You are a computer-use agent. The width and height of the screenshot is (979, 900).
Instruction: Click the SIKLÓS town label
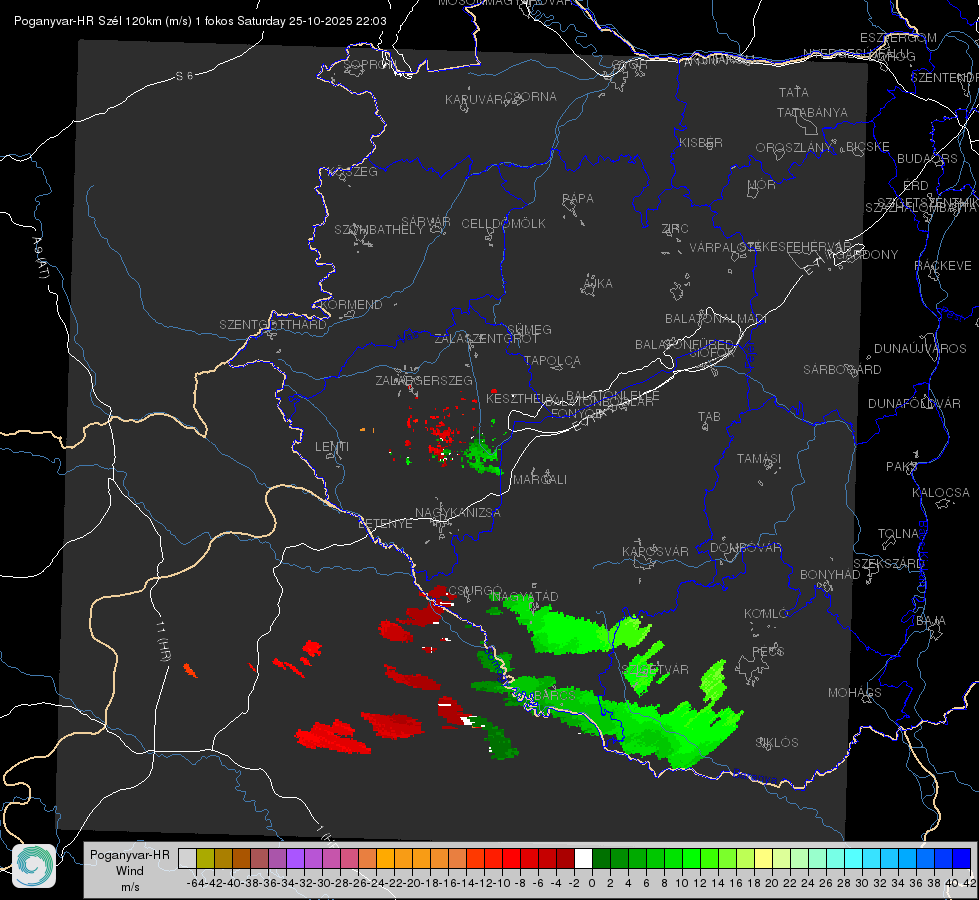[x=777, y=743]
